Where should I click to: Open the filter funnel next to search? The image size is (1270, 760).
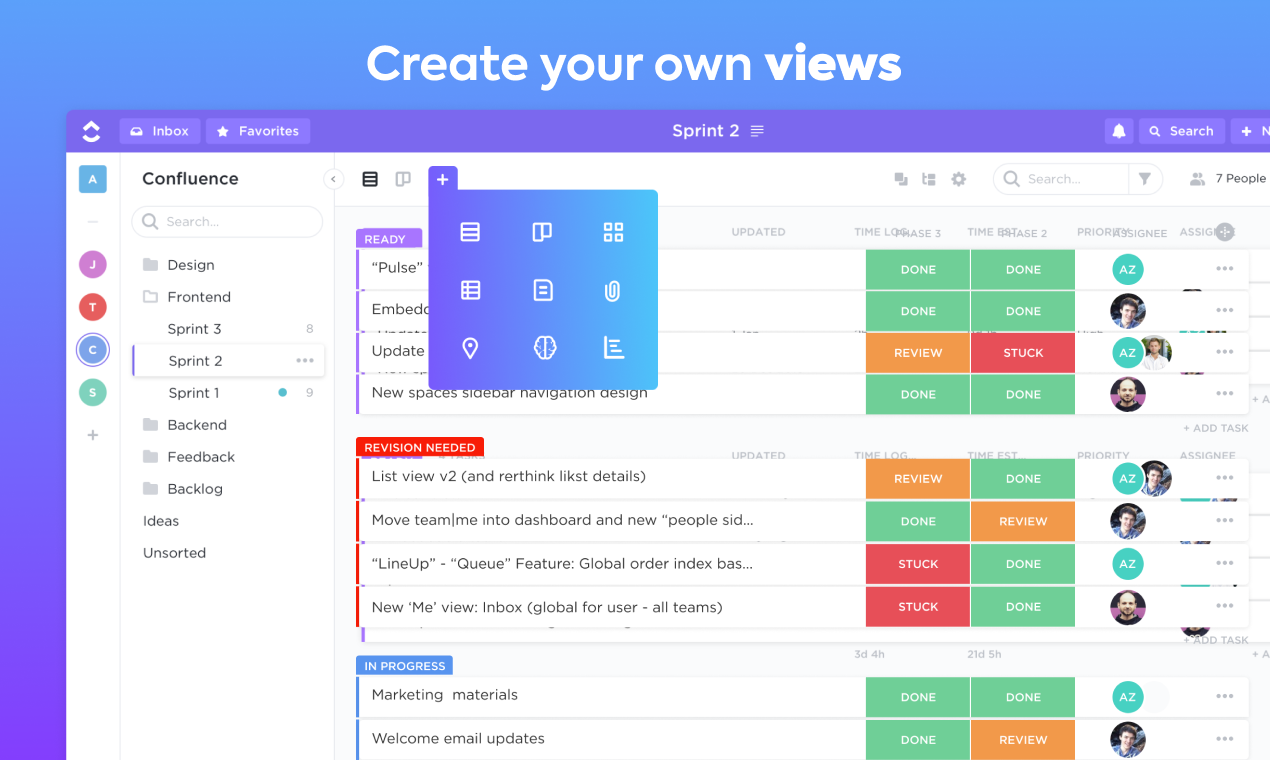pyautogui.click(x=1144, y=178)
